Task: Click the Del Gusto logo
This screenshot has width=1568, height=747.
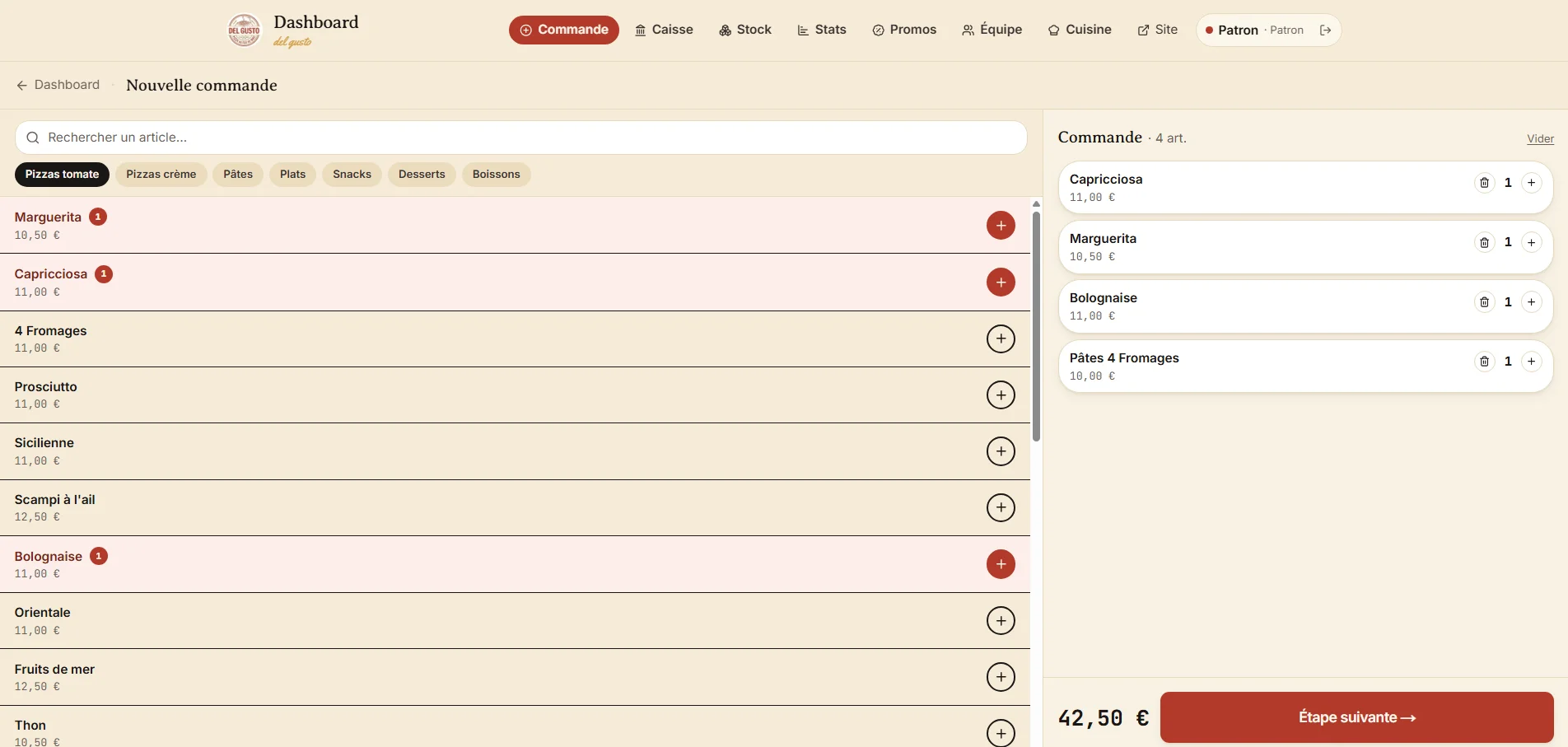Action: coord(244,30)
